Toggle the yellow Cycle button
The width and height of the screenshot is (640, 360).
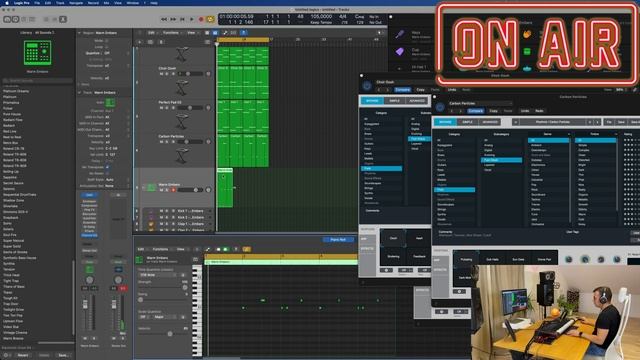point(210,19)
